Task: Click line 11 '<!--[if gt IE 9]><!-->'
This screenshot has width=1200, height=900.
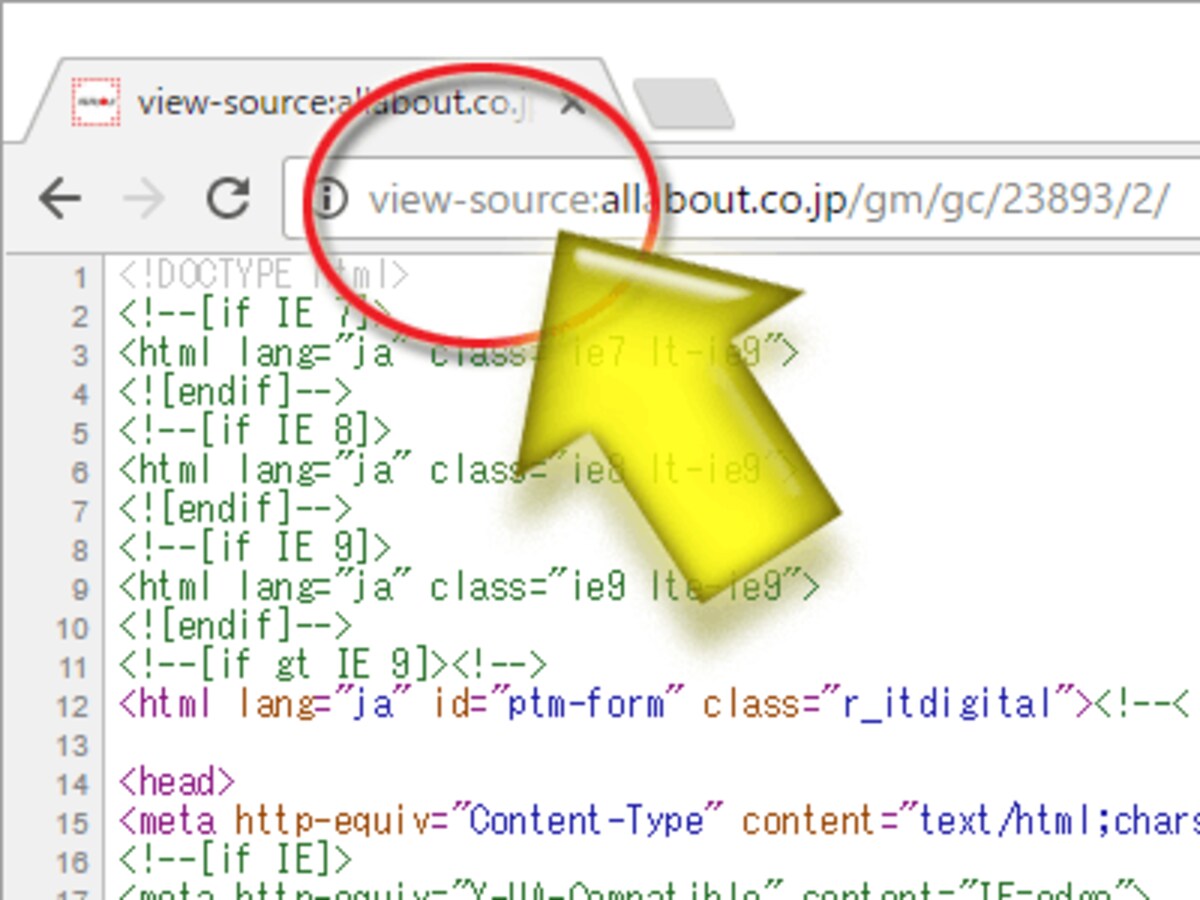Action: click(332, 664)
